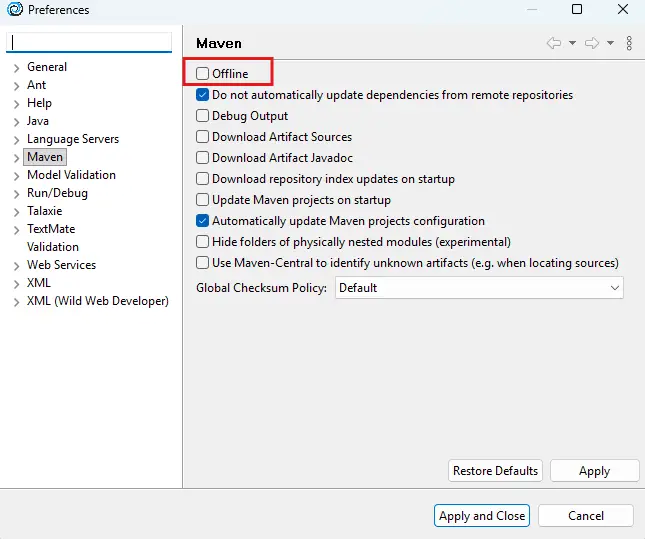Click the Eclipse icon in title bar
The image size is (645, 539).
point(14,10)
